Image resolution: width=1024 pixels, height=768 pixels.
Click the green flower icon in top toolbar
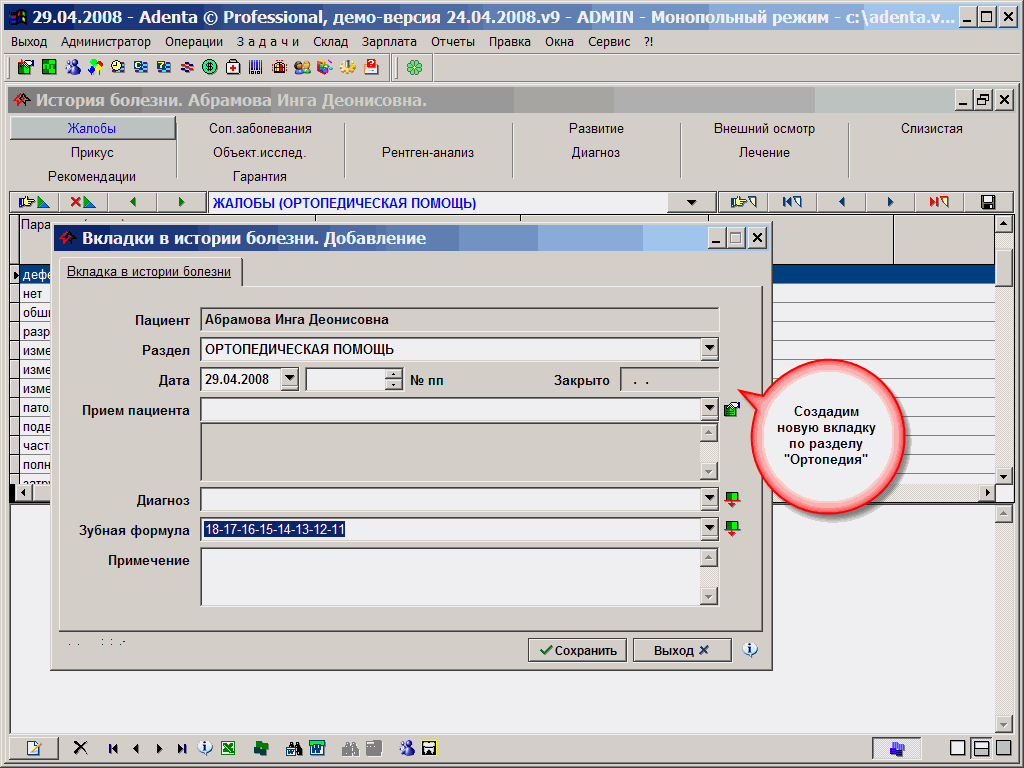[414, 67]
